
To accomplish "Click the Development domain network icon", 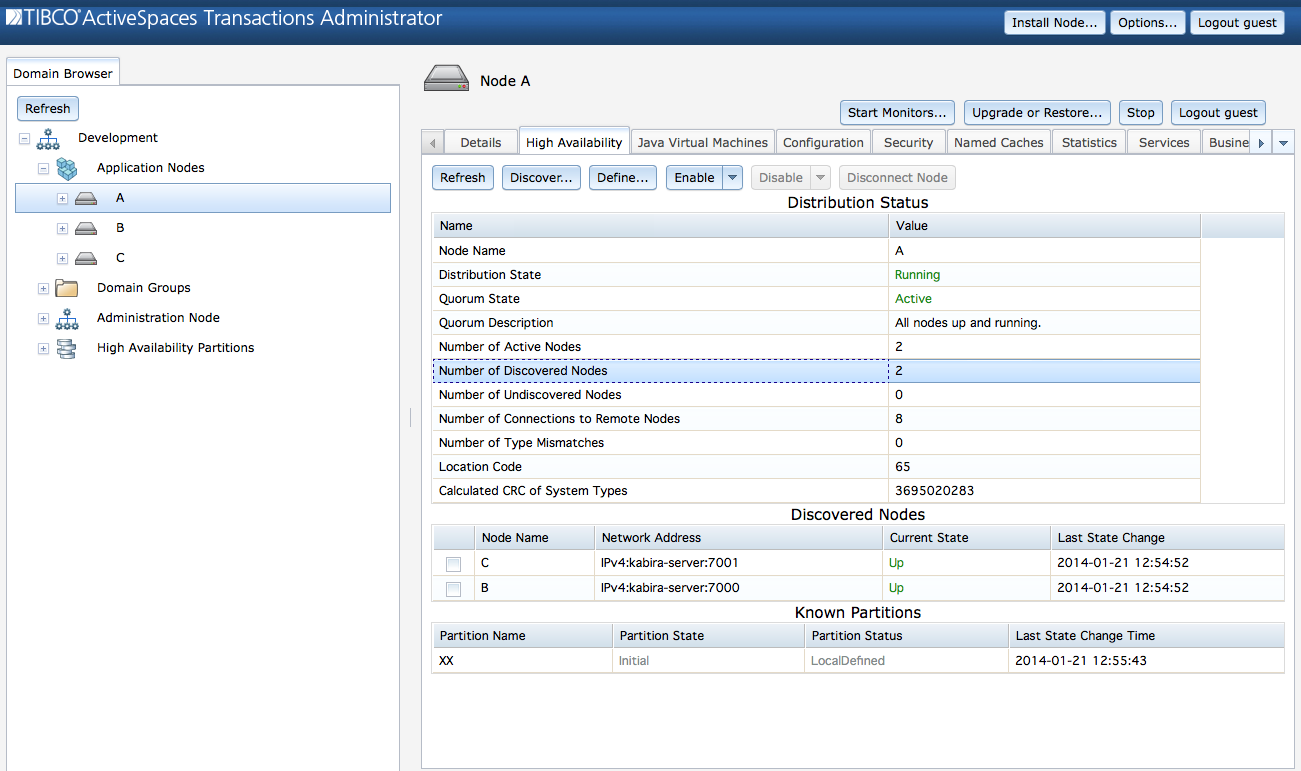I will [x=48, y=138].
